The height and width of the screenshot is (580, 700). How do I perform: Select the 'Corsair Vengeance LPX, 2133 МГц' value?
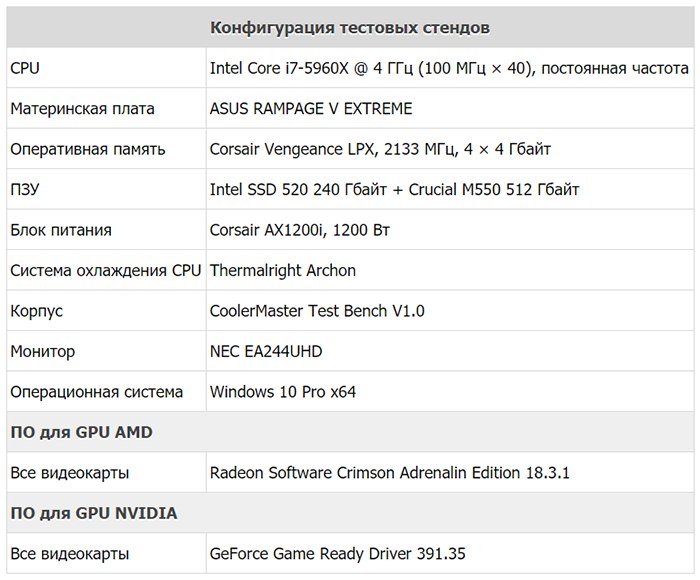[x=333, y=149]
